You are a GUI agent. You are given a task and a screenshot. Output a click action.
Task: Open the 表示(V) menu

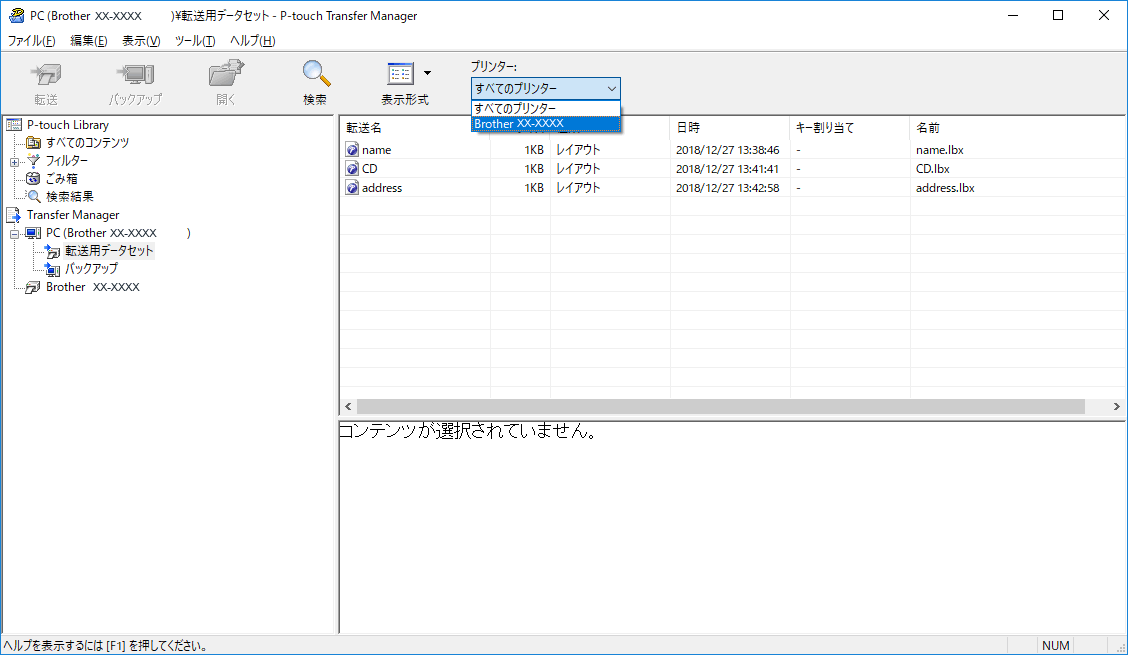[141, 41]
